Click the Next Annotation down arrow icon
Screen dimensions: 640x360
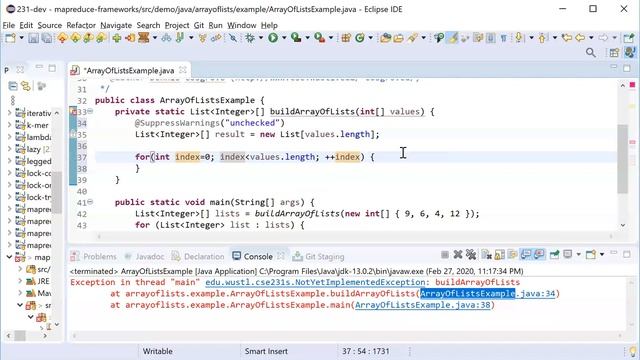pos(519,38)
